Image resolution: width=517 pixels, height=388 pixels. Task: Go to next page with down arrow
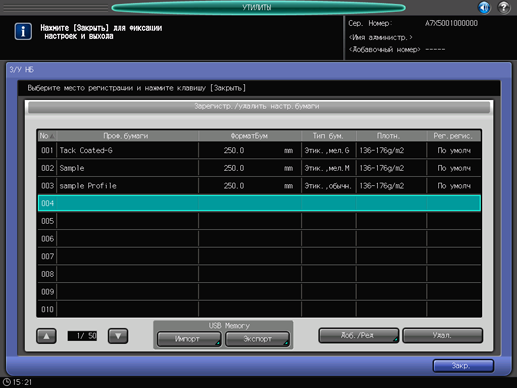coord(118,336)
